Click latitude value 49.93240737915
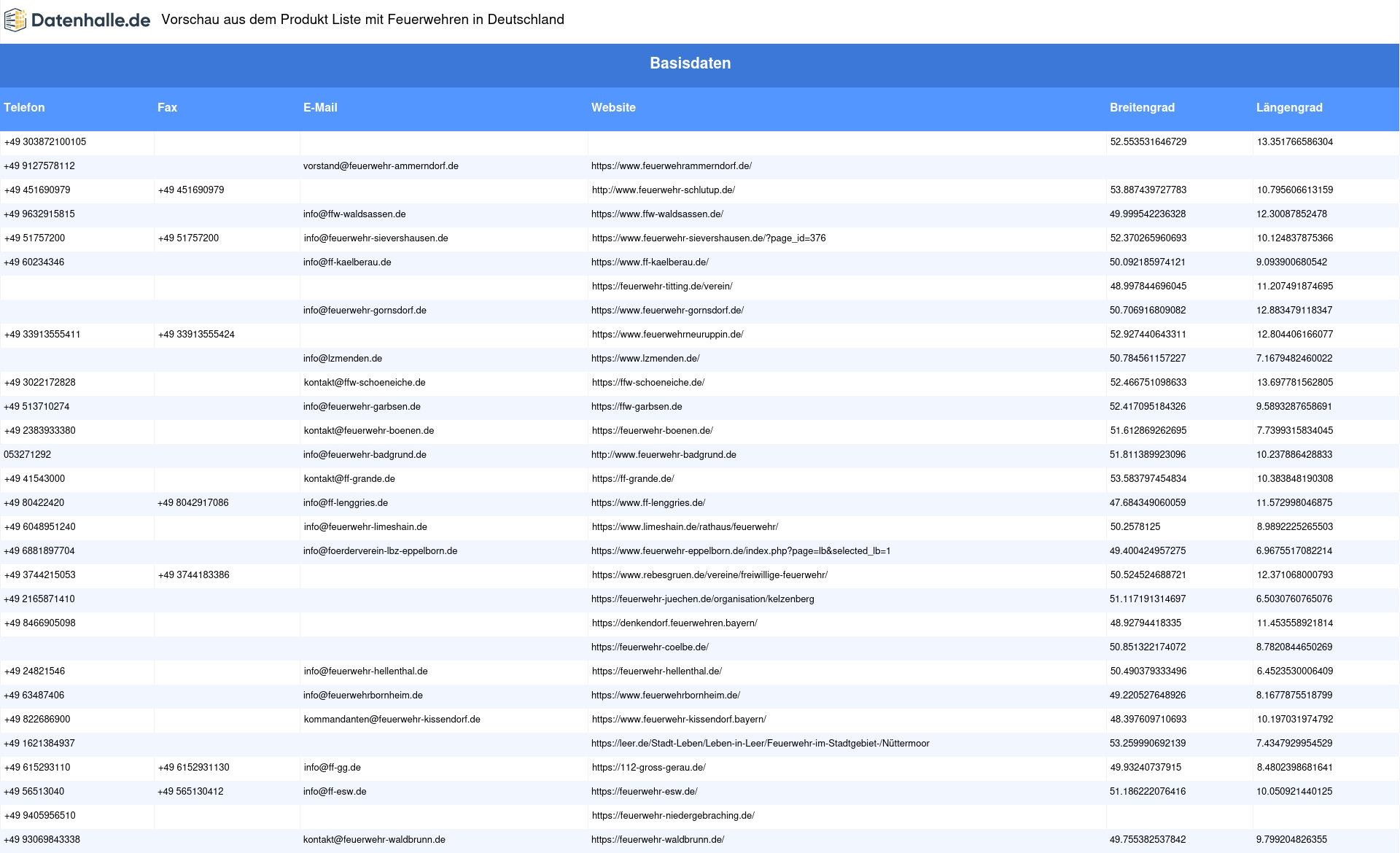The height and width of the screenshot is (853, 1400). pos(1146,768)
